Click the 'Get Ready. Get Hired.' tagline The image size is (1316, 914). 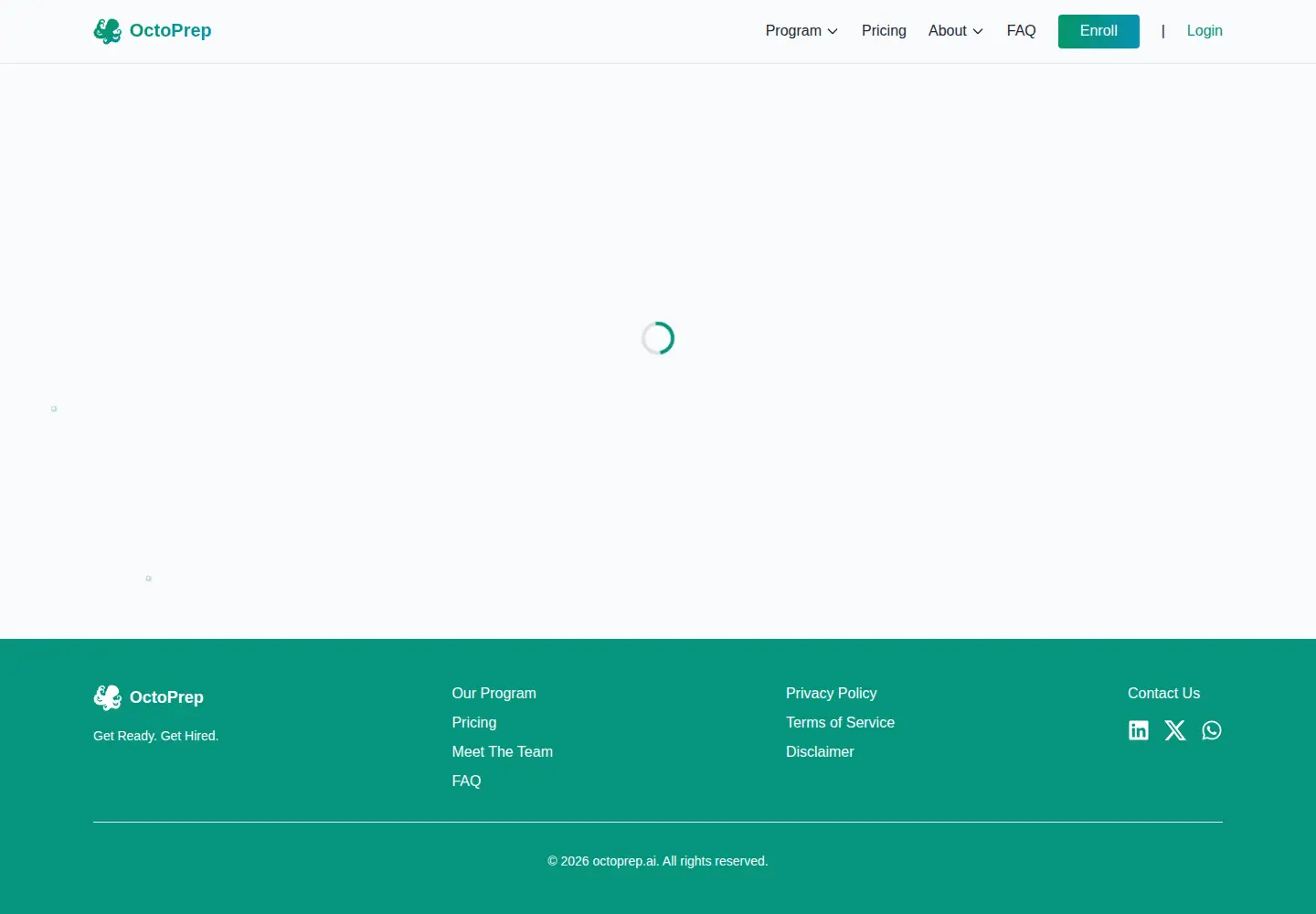coord(156,736)
